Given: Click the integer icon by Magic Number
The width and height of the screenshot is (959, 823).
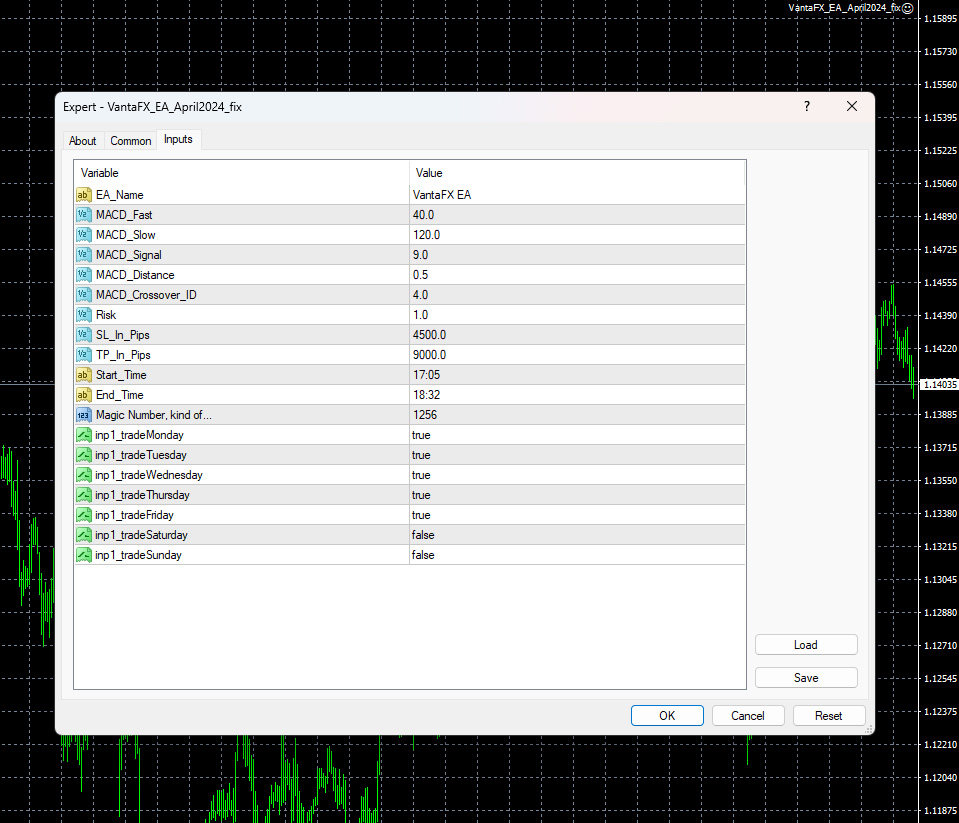Looking at the screenshot, I should pos(84,415).
